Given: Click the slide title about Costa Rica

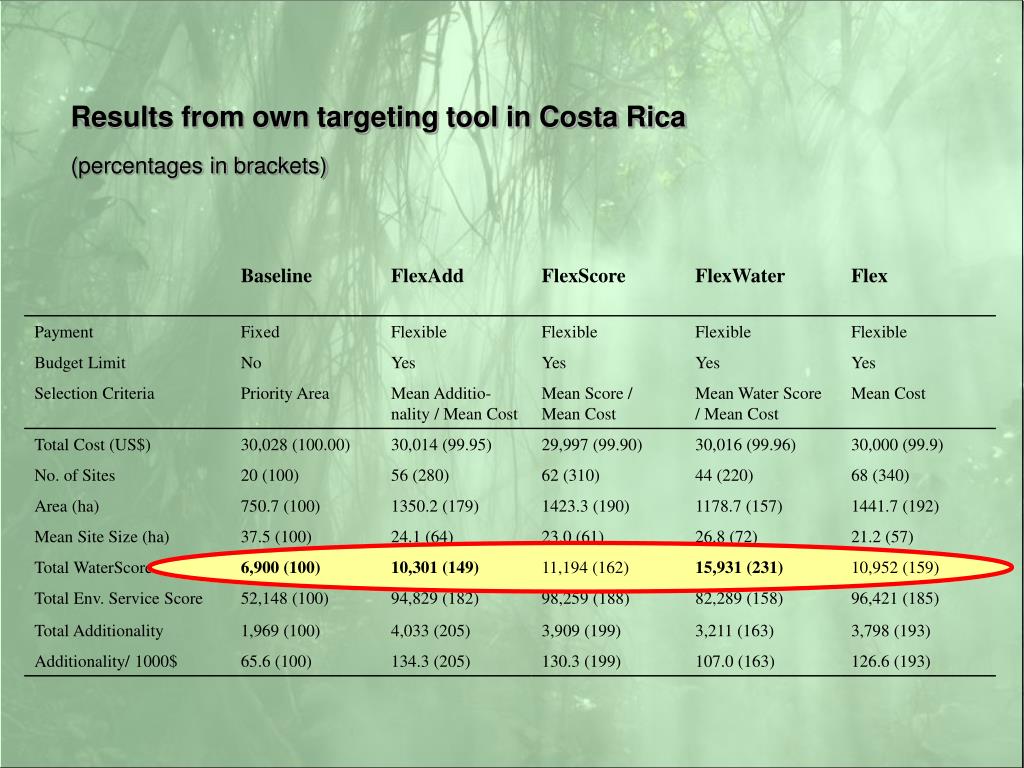Looking at the screenshot, I should [x=378, y=117].
